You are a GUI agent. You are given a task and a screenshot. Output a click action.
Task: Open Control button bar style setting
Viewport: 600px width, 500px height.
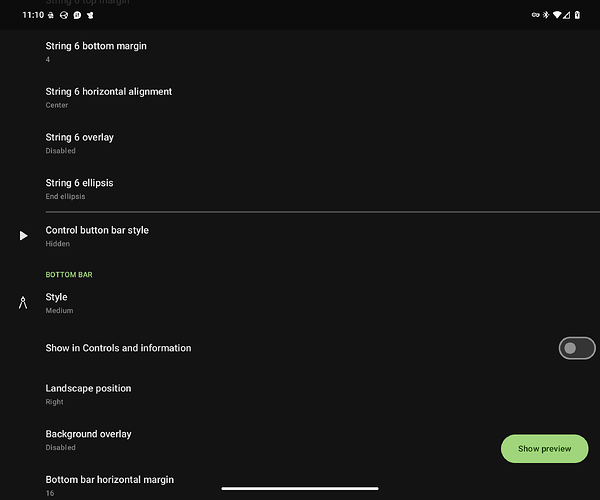(300, 236)
